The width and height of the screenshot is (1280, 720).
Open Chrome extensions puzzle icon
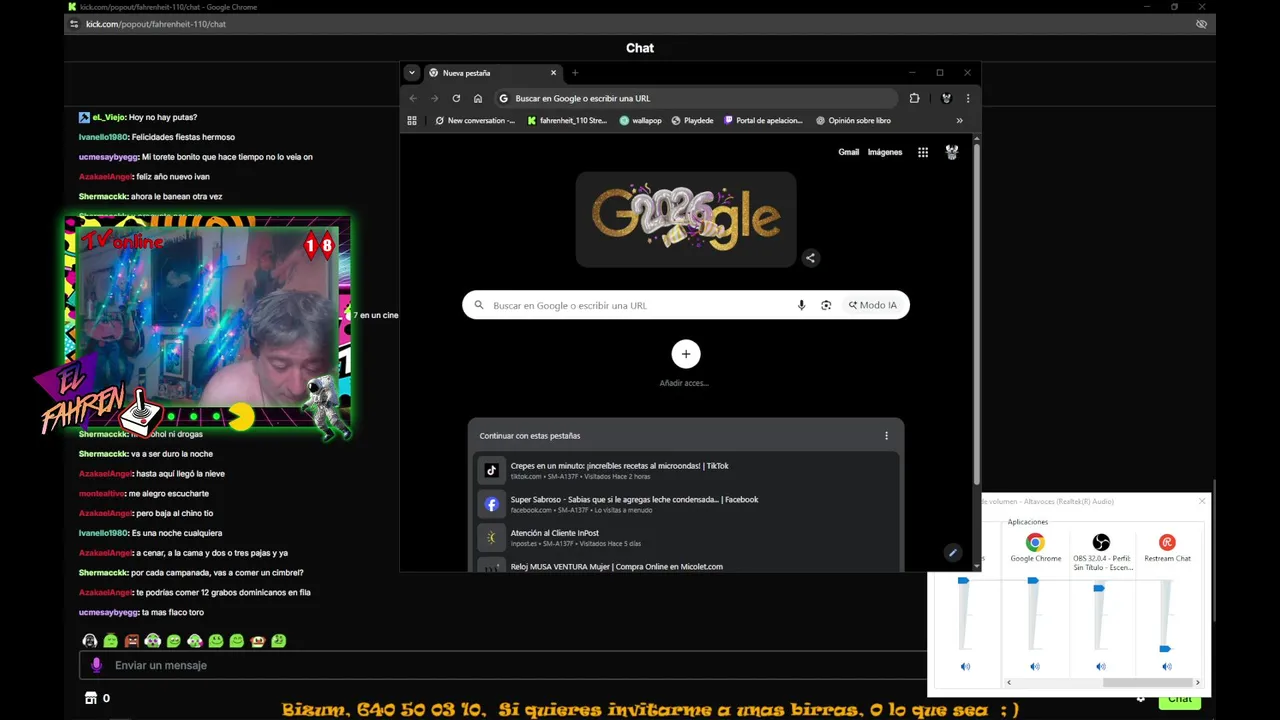tap(914, 98)
